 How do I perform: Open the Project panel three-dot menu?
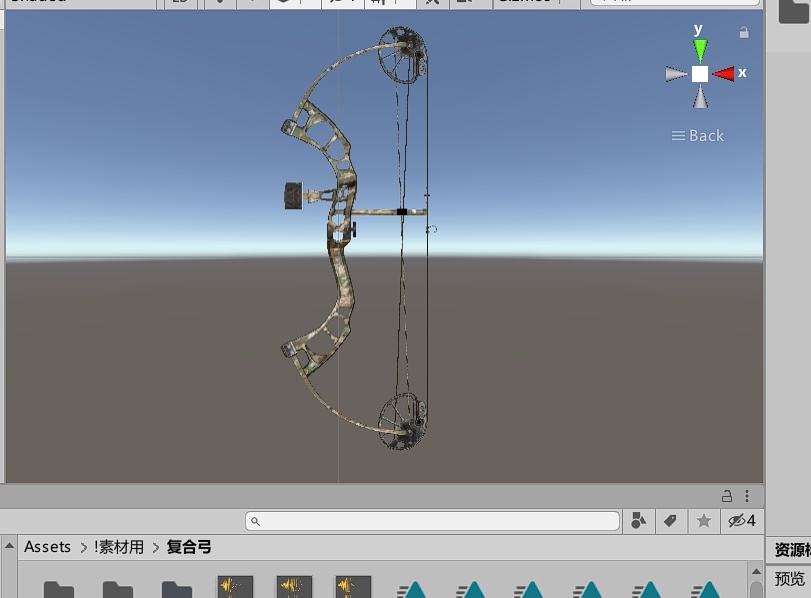747,496
